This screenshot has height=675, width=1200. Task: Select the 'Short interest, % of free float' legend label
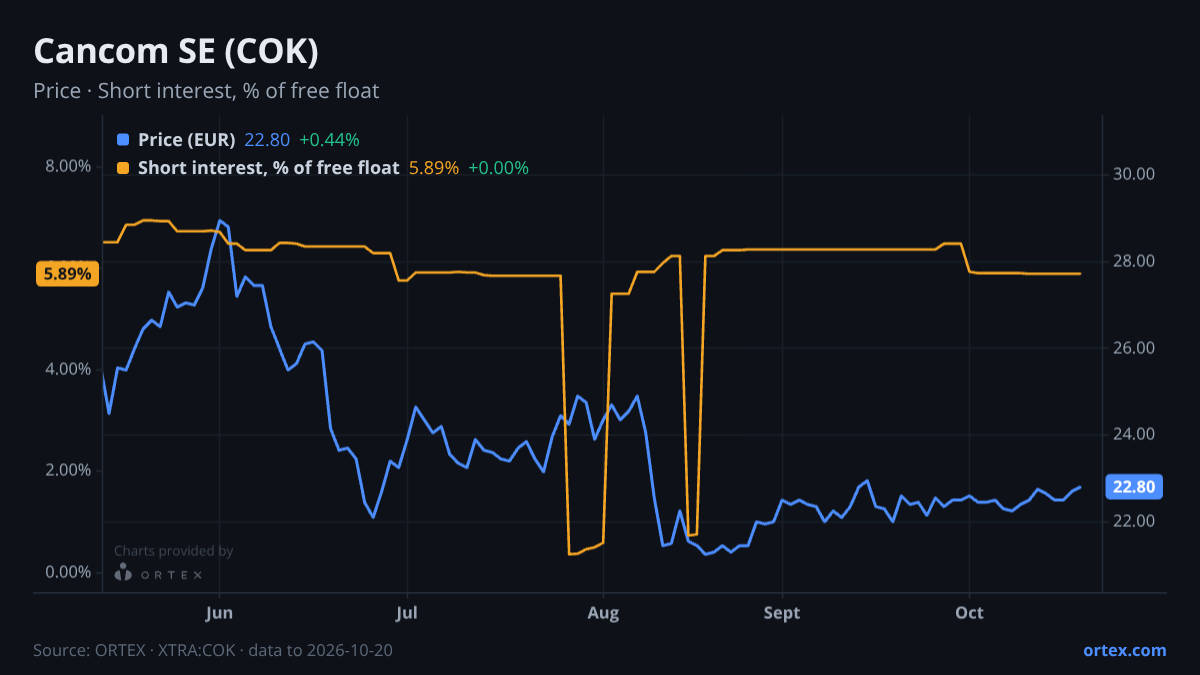tap(268, 168)
